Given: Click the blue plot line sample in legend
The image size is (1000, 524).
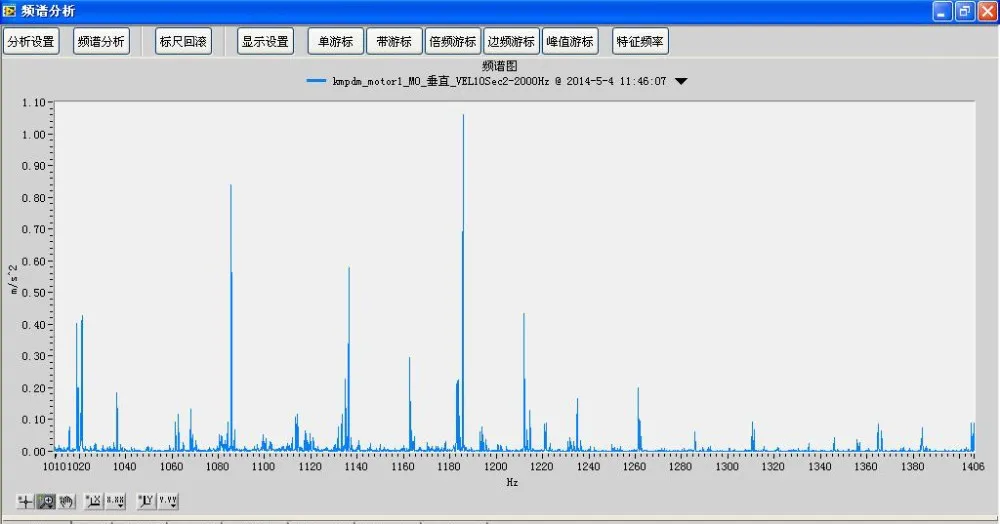Looking at the screenshot, I should [x=318, y=82].
